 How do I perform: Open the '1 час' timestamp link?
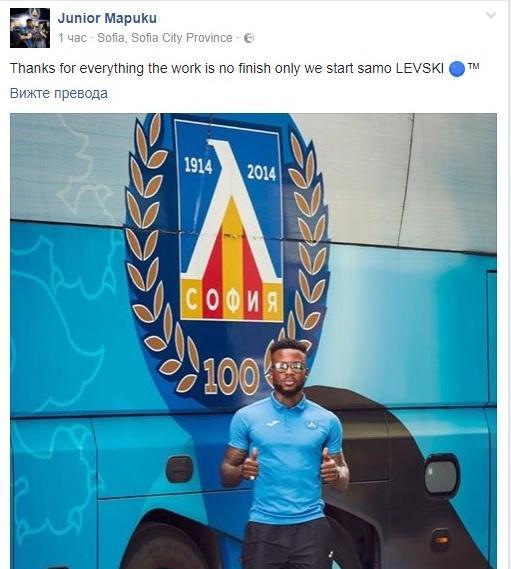pos(73,38)
